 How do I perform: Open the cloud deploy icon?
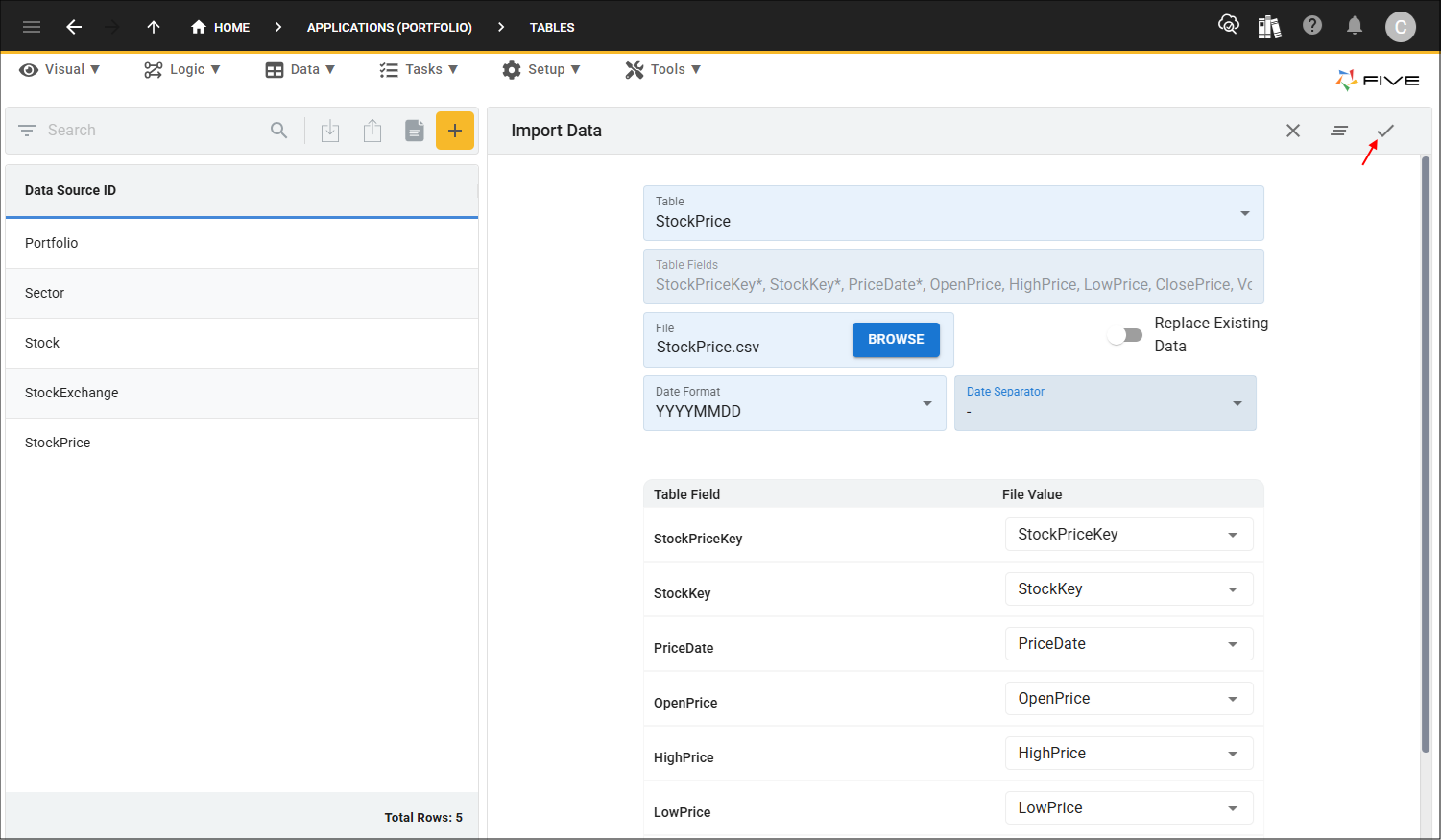click(1228, 25)
